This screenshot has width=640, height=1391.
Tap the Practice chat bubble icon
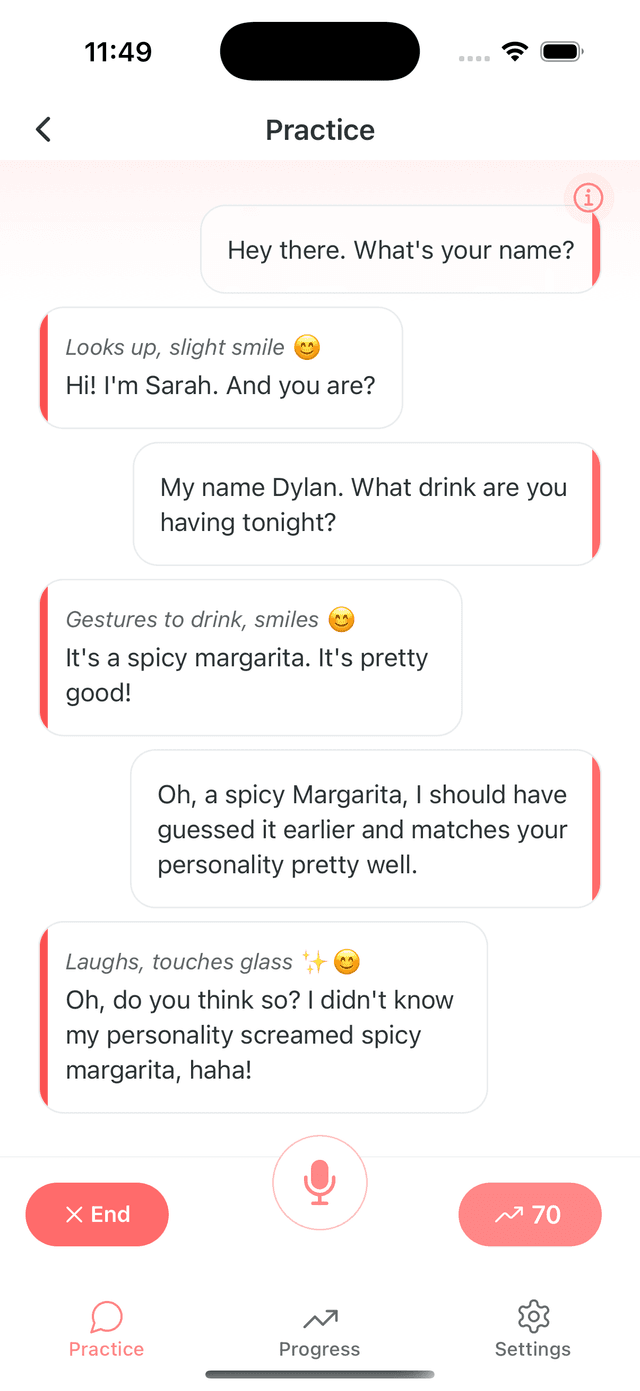click(x=106, y=1317)
